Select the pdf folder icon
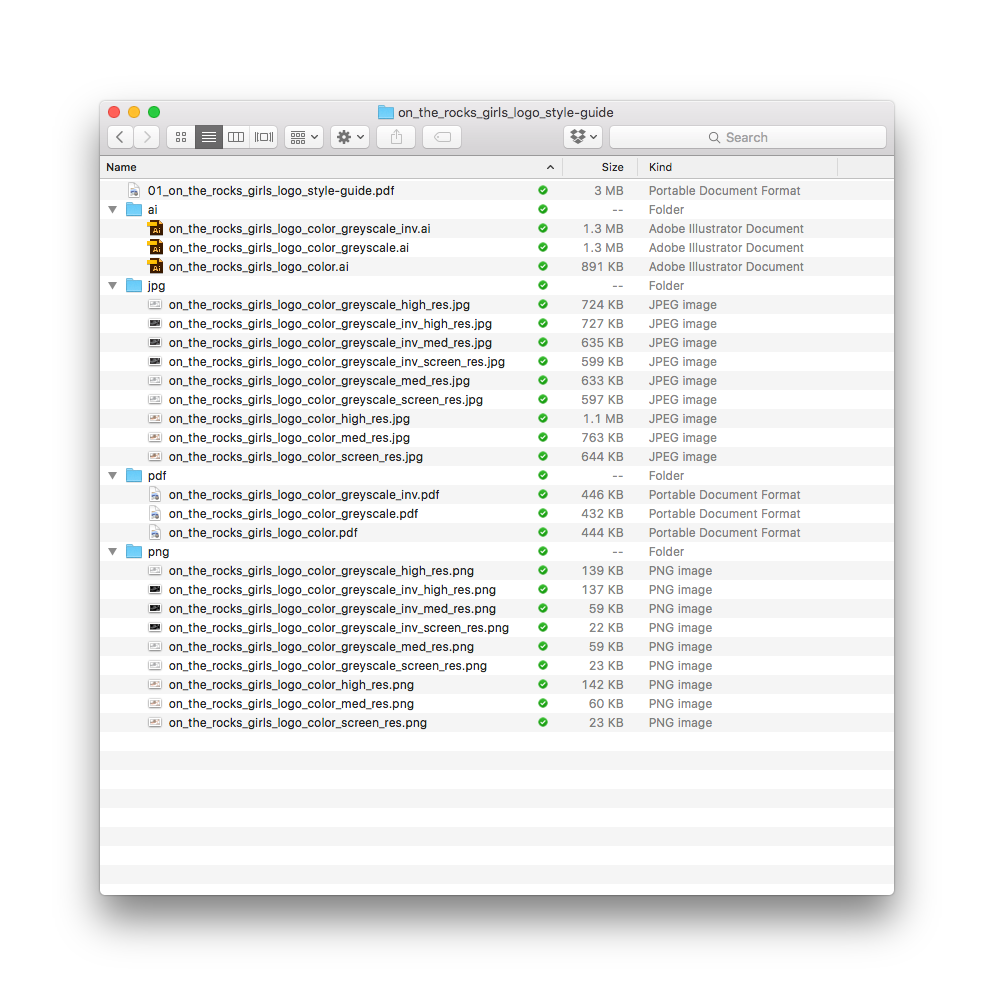Image resolution: width=996 pixels, height=996 pixels. click(134, 476)
